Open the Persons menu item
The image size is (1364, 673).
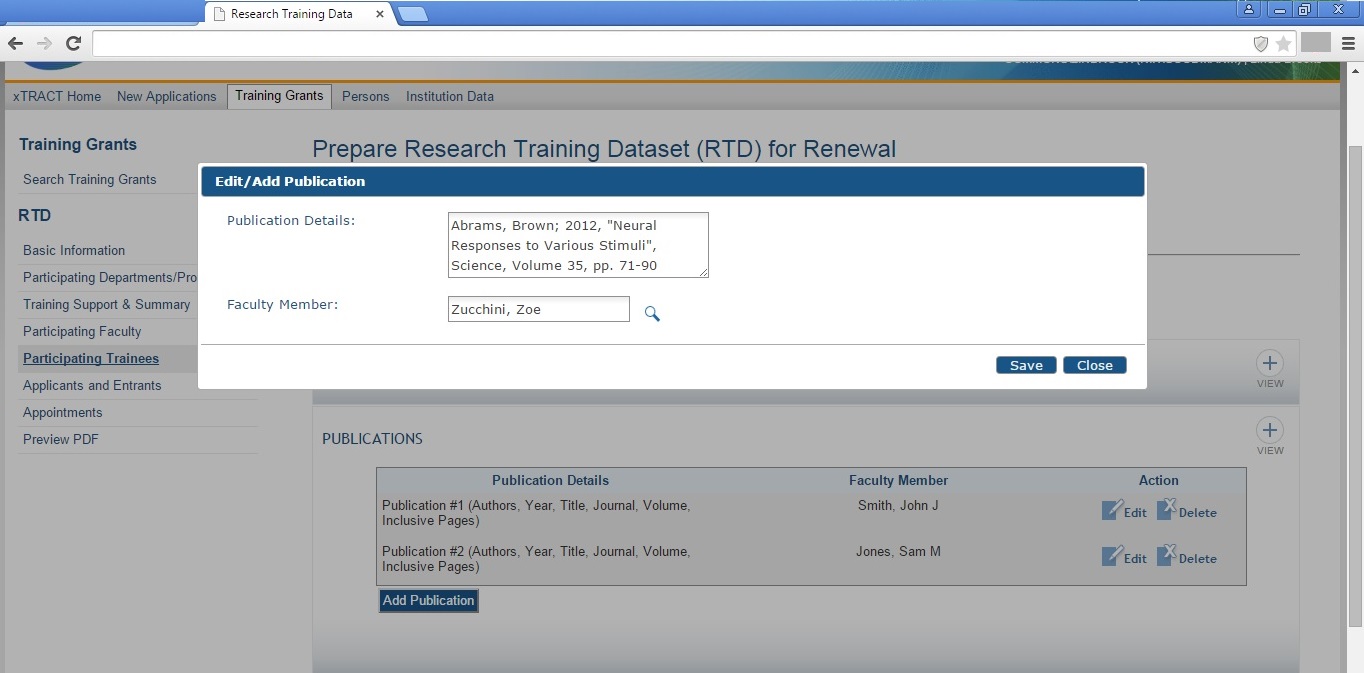(x=365, y=96)
